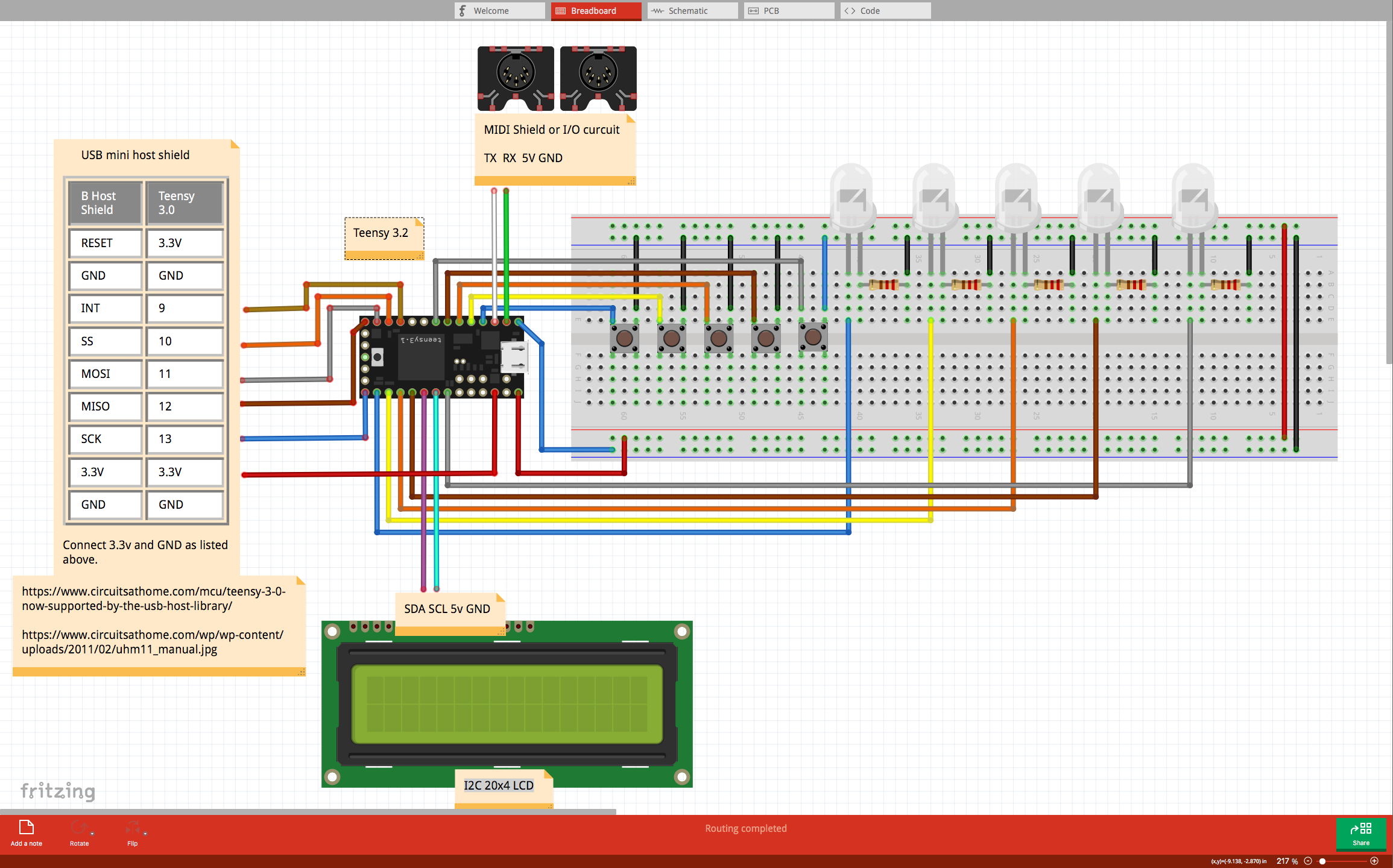The height and width of the screenshot is (868, 1393).
Task: Click the Add a note icon
Action: point(26,828)
